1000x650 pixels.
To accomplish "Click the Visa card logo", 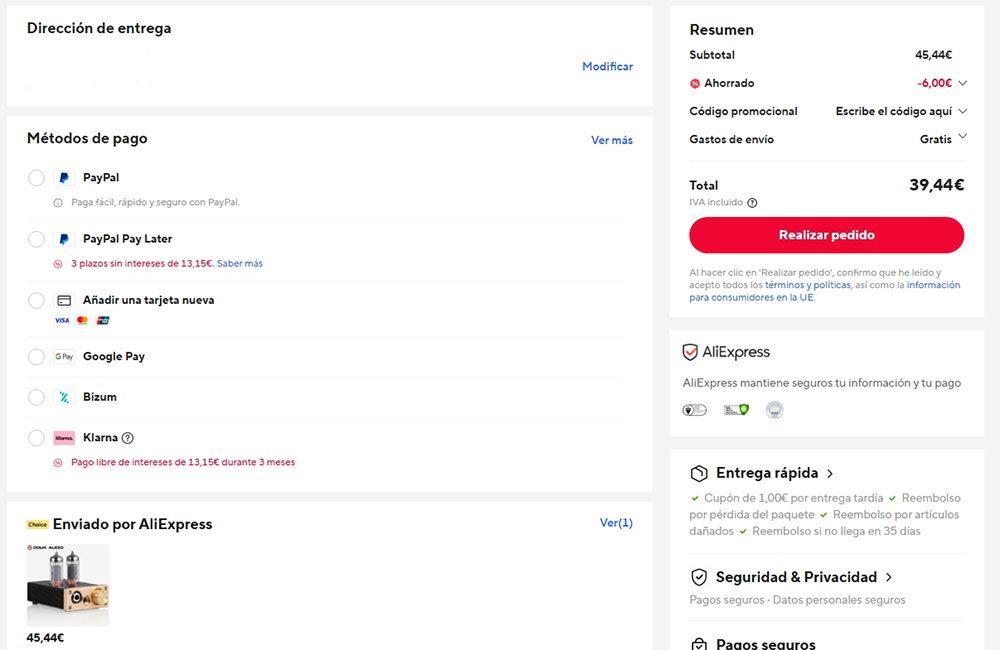I will tap(62, 321).
